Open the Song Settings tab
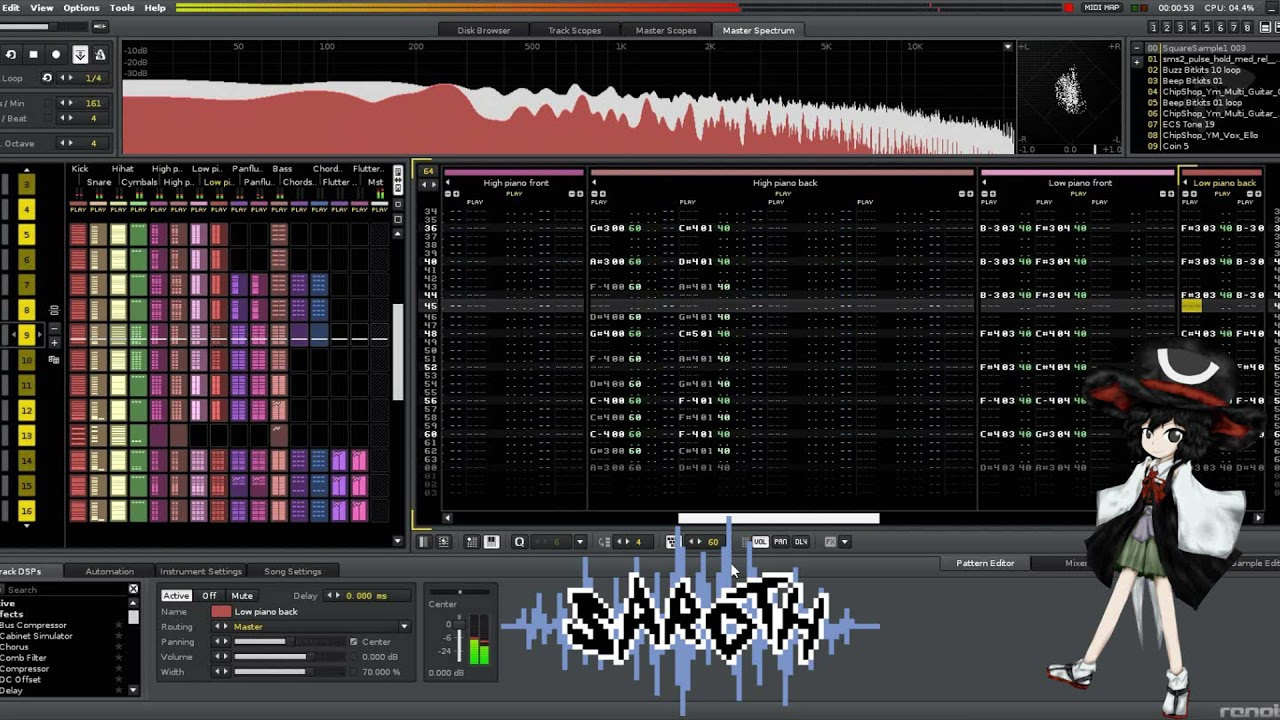 coord(292,571)
